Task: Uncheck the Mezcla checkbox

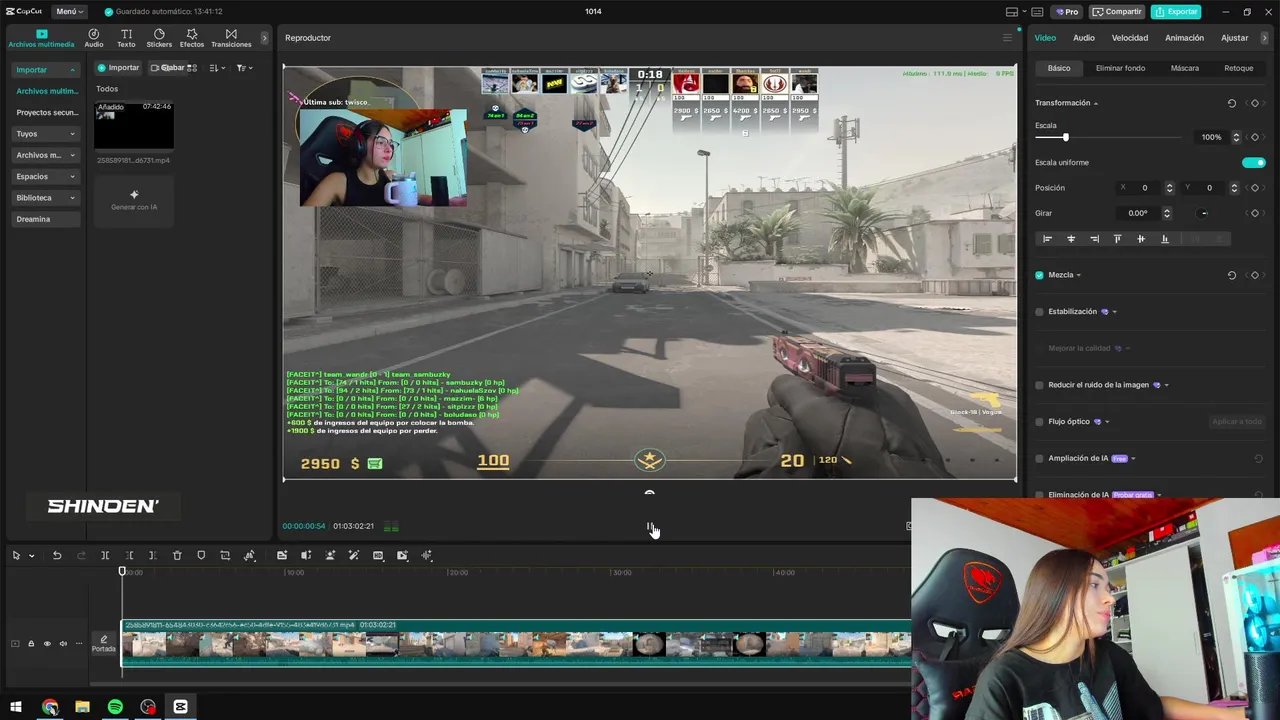Action: (x=1039, y=275)
